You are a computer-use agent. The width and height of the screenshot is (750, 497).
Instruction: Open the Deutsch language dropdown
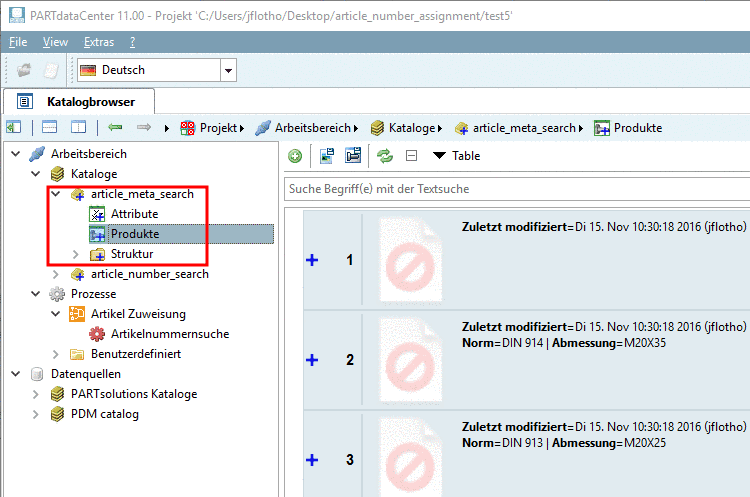[228, 70]
